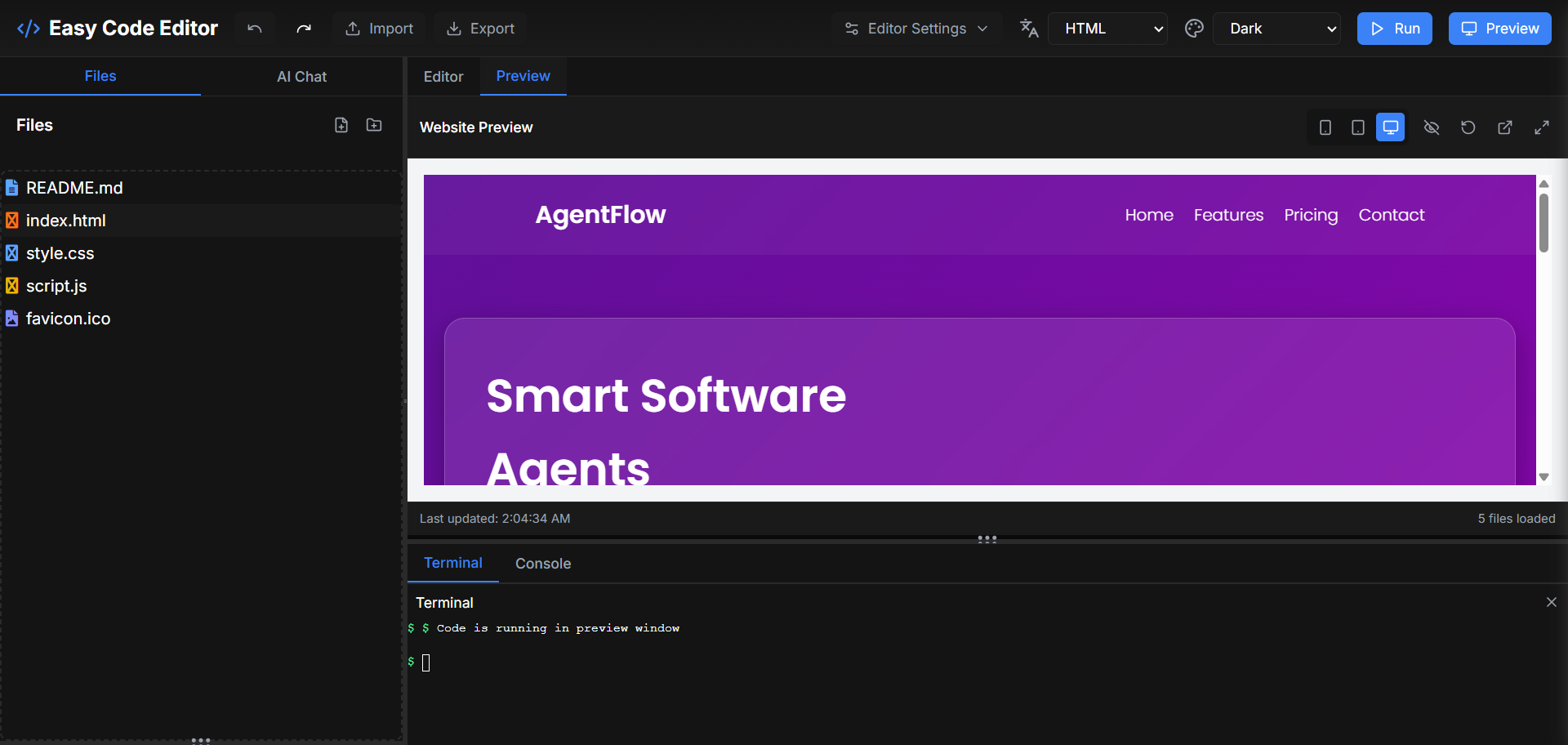Switch to the Files tab

100,76
